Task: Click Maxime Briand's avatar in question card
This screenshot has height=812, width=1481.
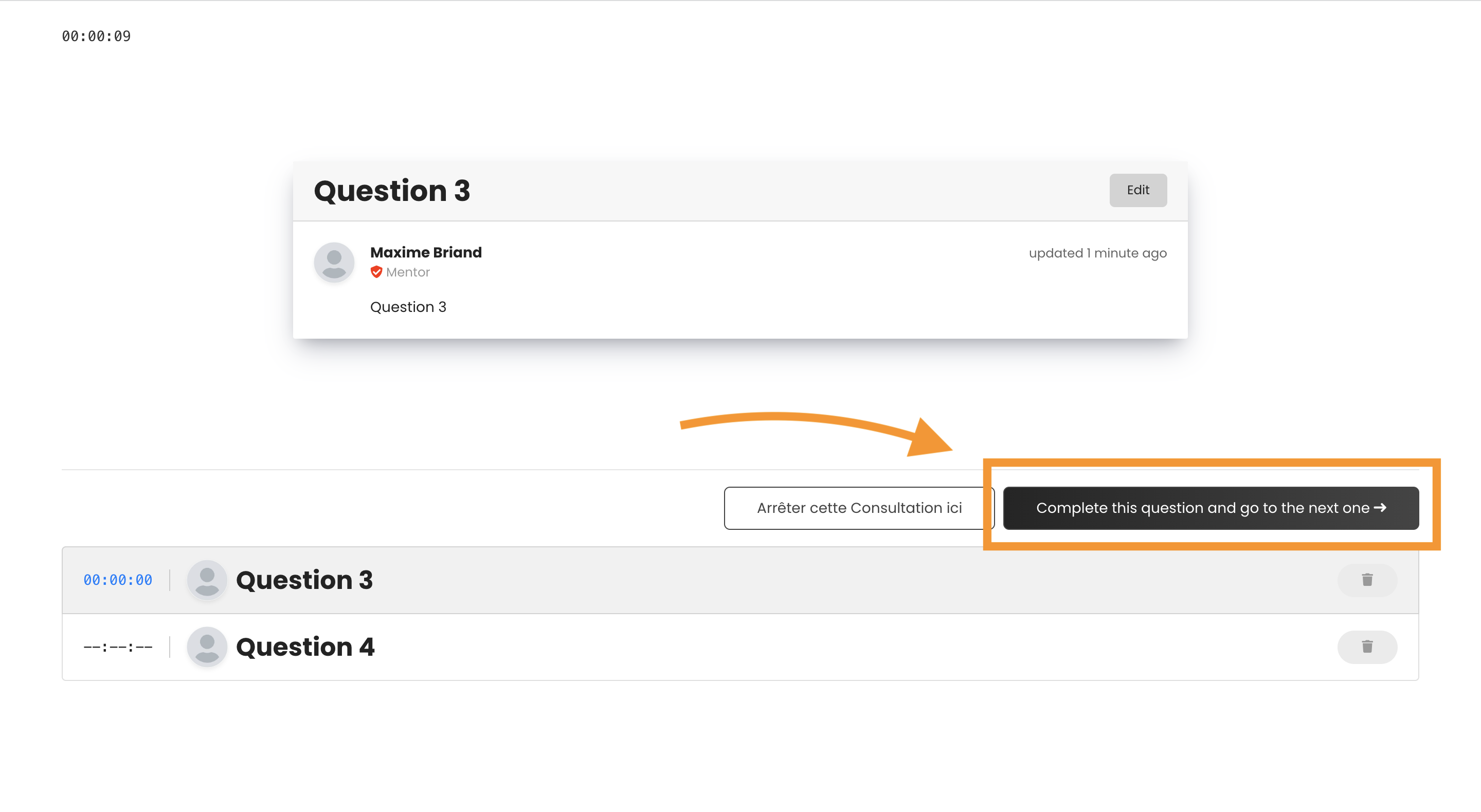Action: pyautogui.click(x=334, y=262)
